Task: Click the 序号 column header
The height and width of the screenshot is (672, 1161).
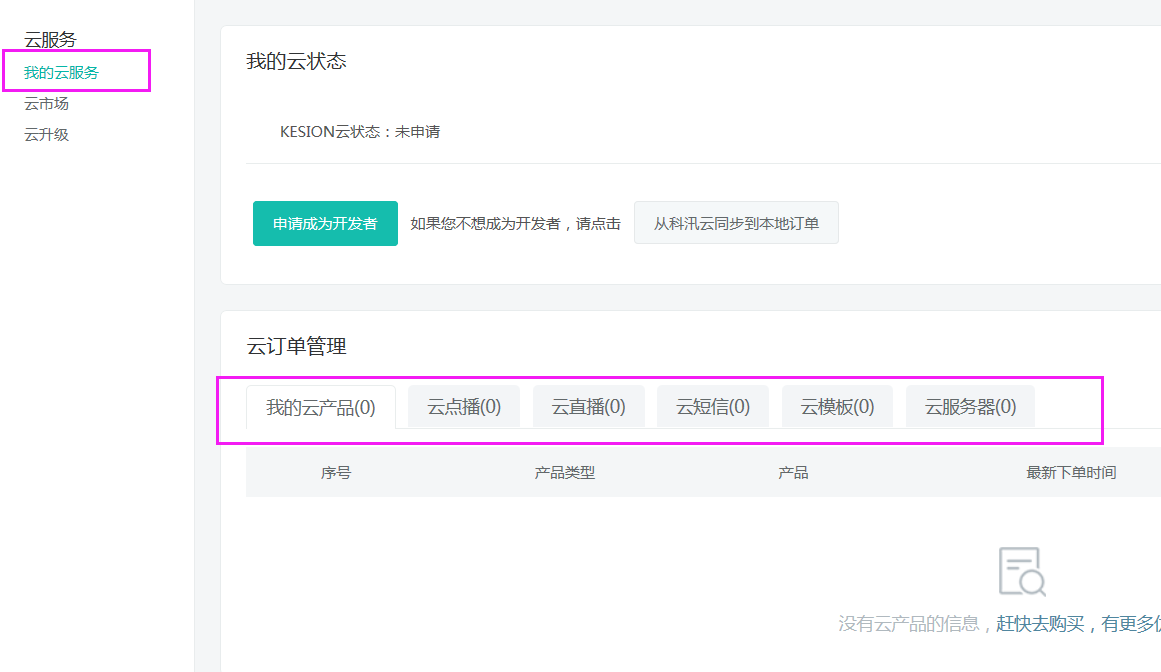Action: (336, 473)
